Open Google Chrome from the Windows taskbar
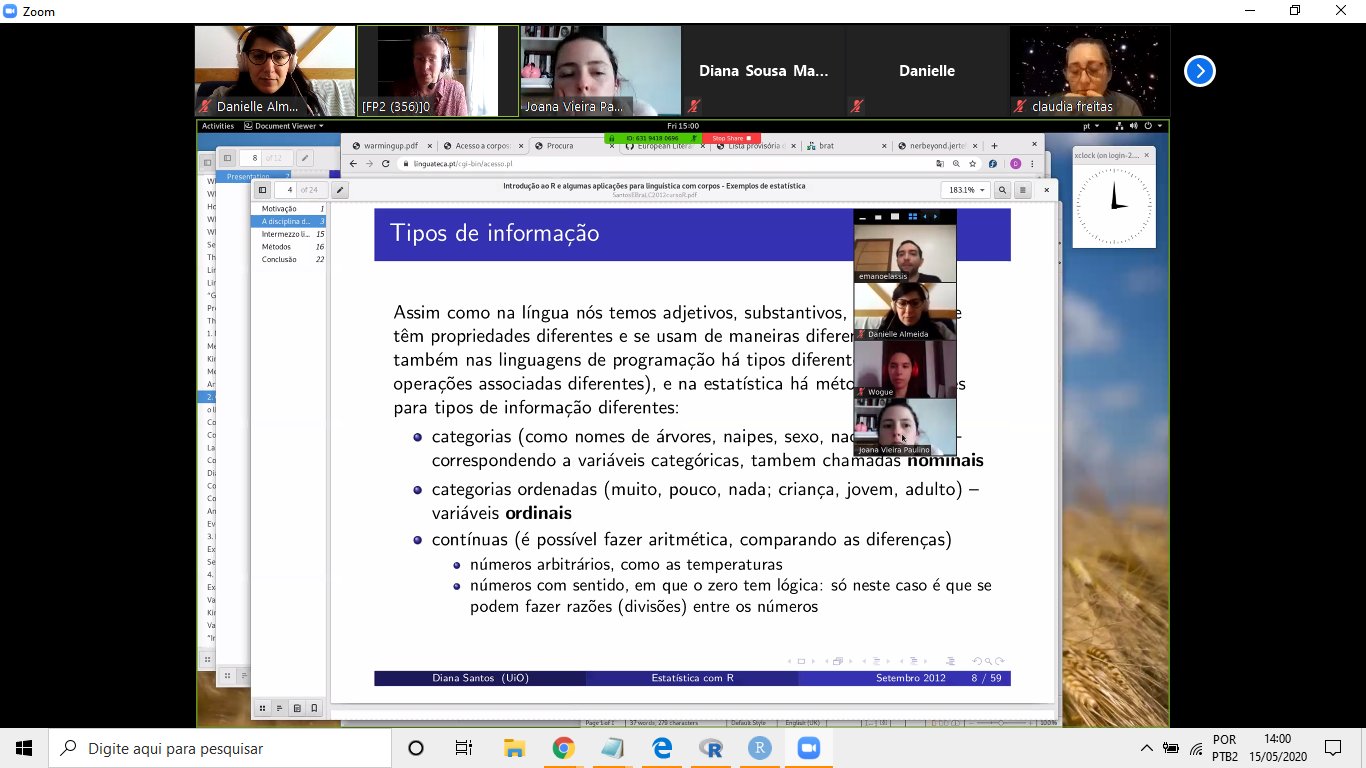Viewport: 1366px width, 768px height. tap(563, 748)
